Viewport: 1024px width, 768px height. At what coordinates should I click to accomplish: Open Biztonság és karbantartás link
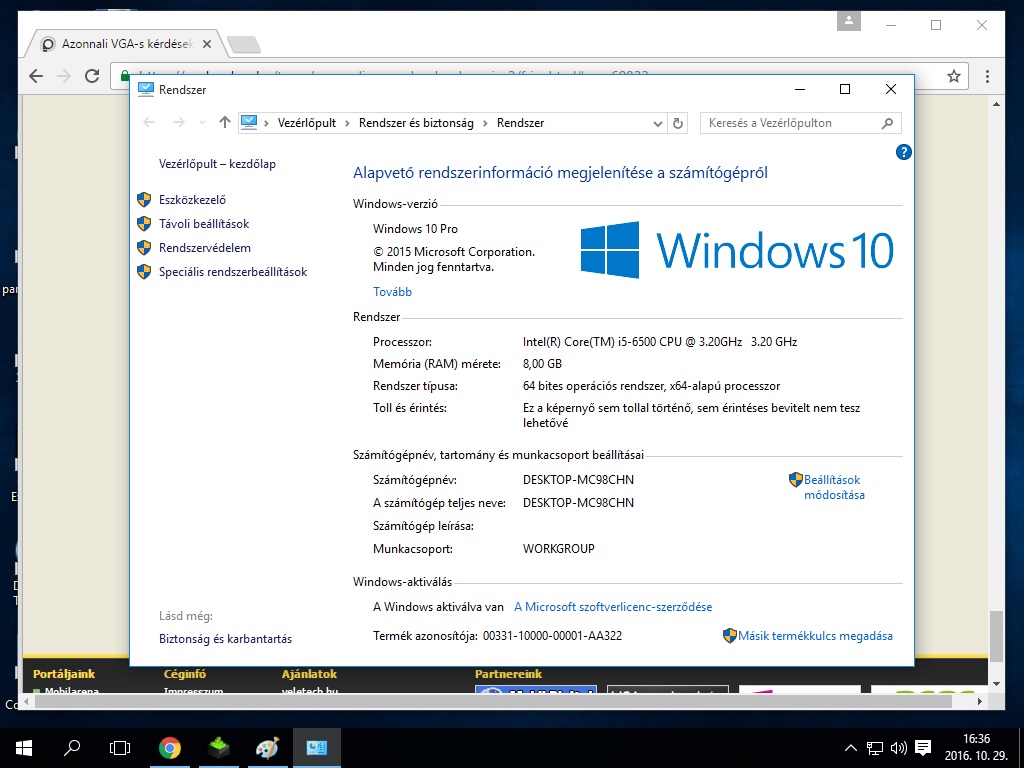225,639
